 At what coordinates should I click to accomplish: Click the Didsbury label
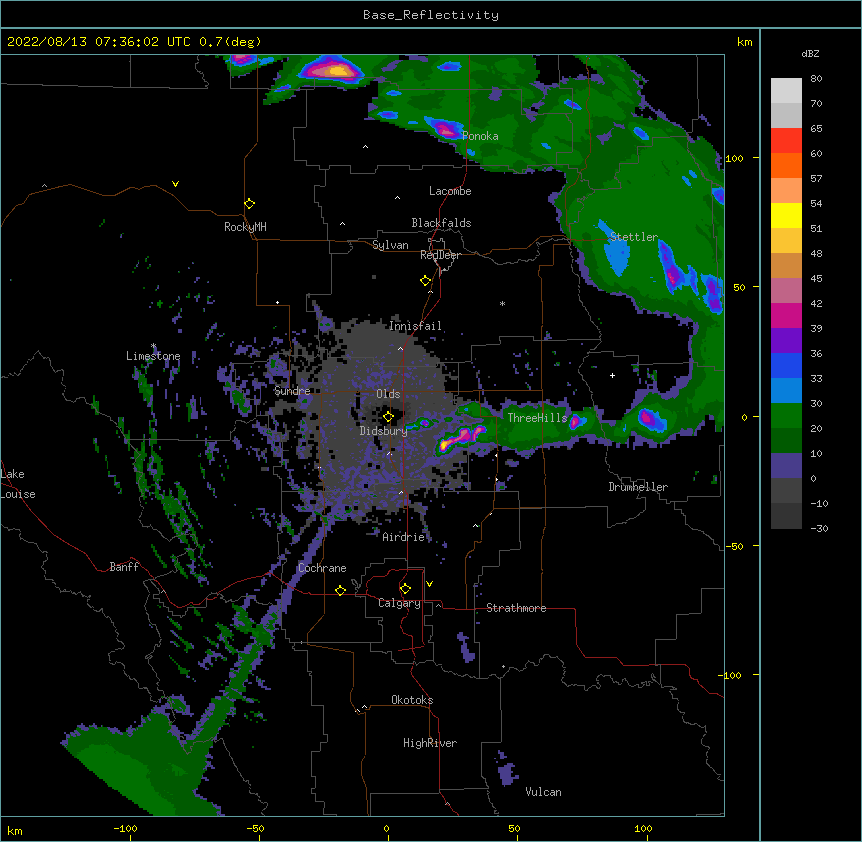pyautogui.click(x=384, y=431)
